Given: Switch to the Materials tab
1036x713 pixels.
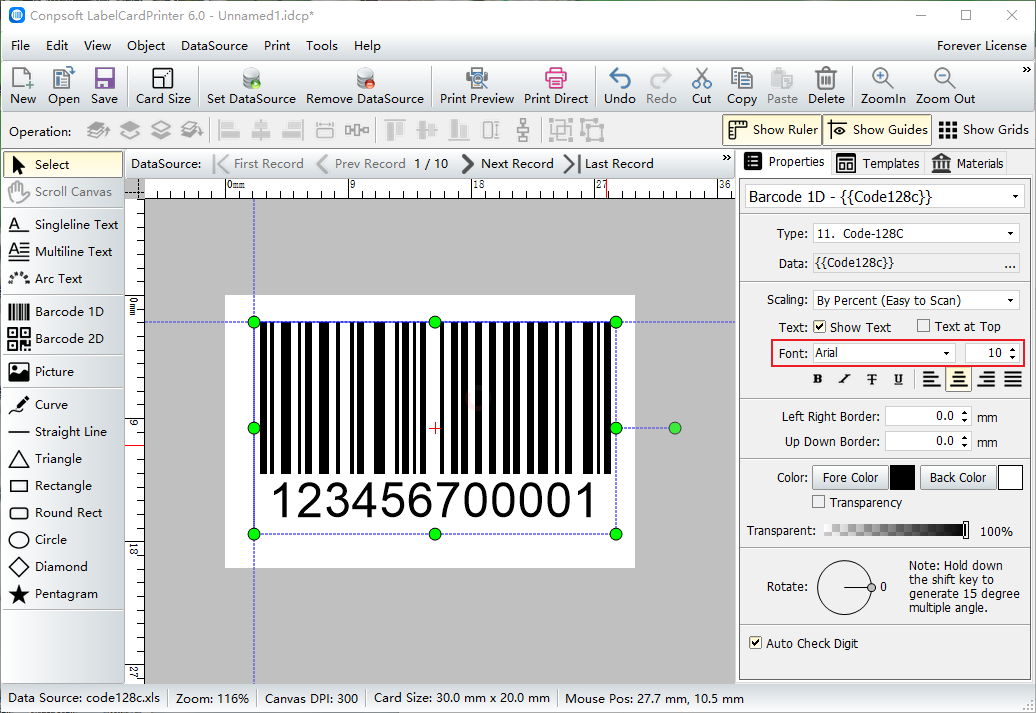Looking at the screenshot, I should pyautogui.click(x=968, y=163).
